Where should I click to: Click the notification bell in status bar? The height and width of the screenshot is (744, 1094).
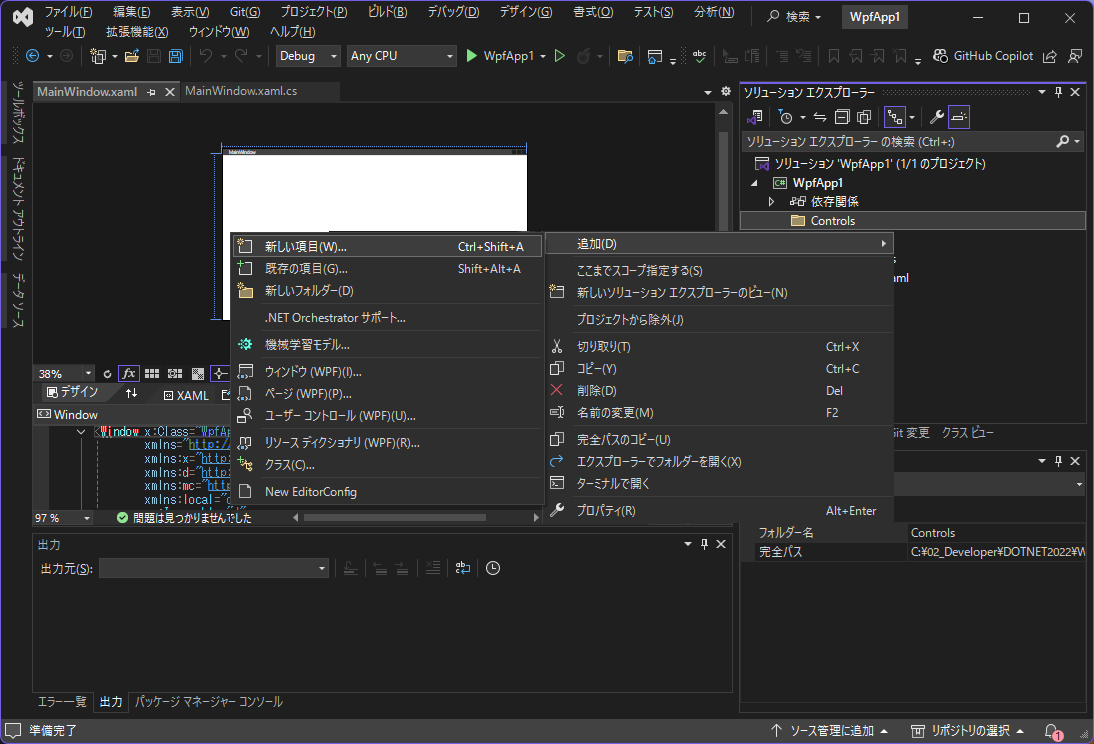1049,731
